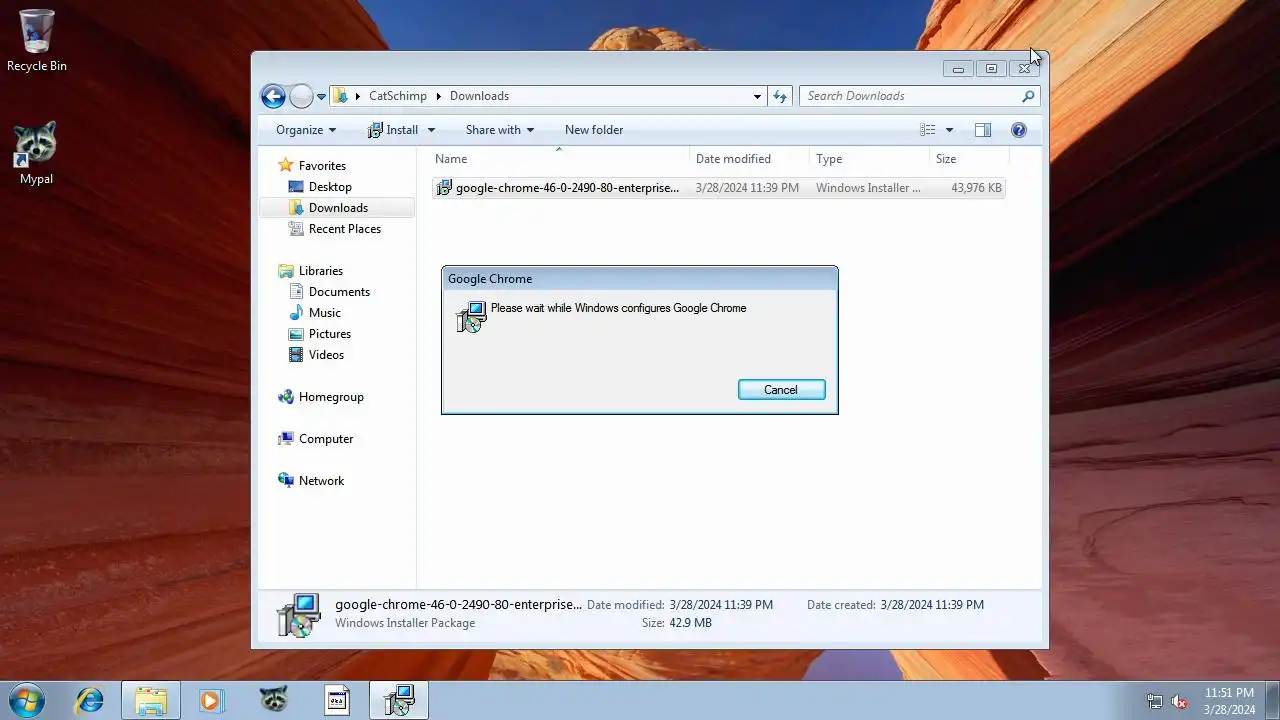Minimize the Downloads Explorer window

coord(958,69)
